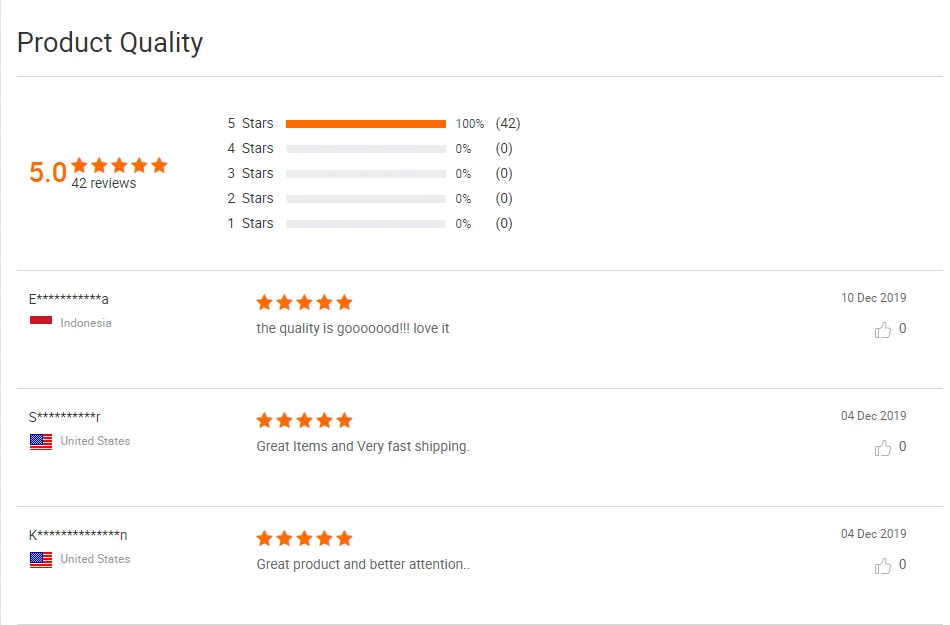
Task: Click the overall 5.0 rating stars
Action: tap(119, 165)
